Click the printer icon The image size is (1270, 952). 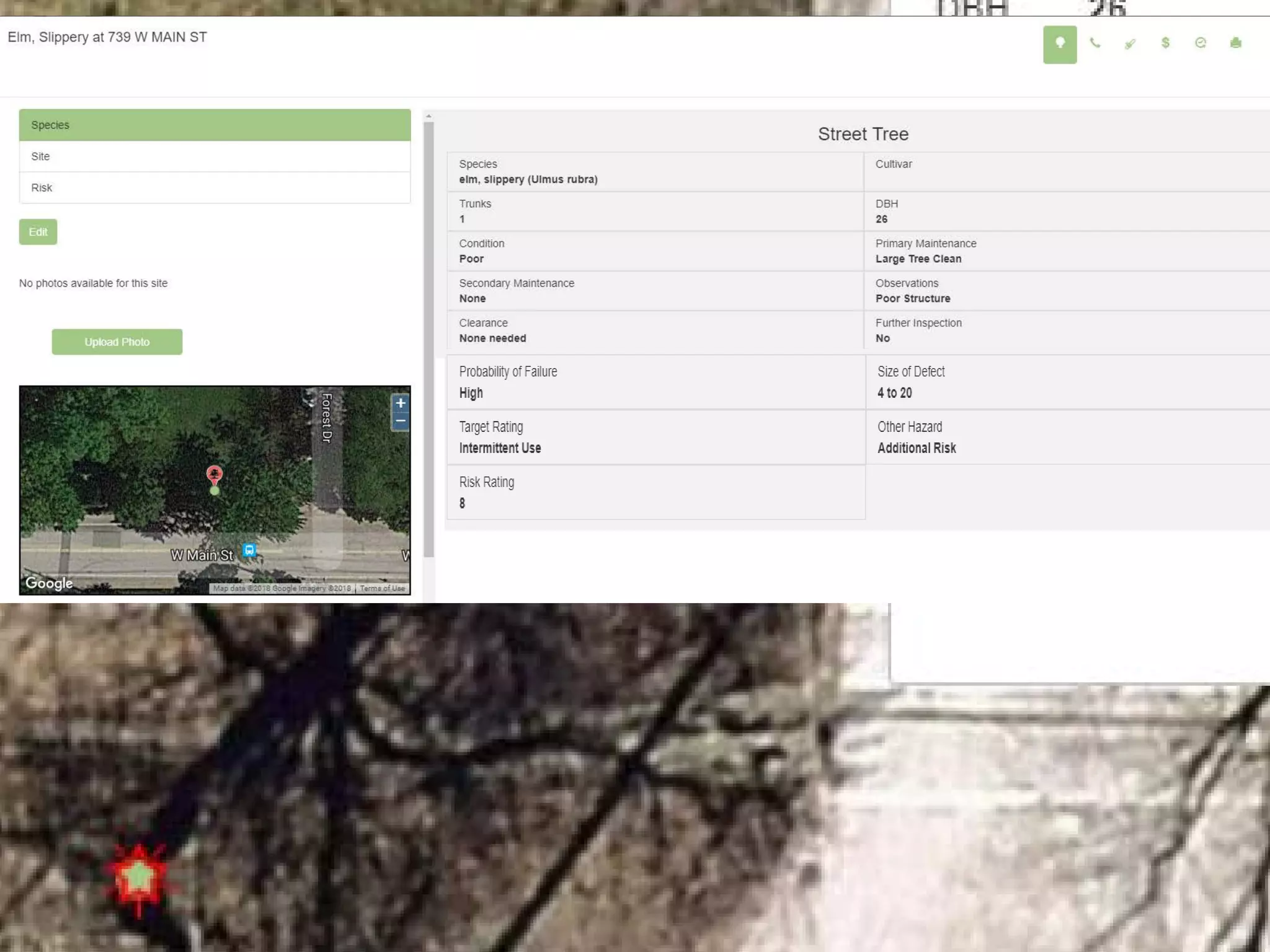click(x=1235, y=43)
